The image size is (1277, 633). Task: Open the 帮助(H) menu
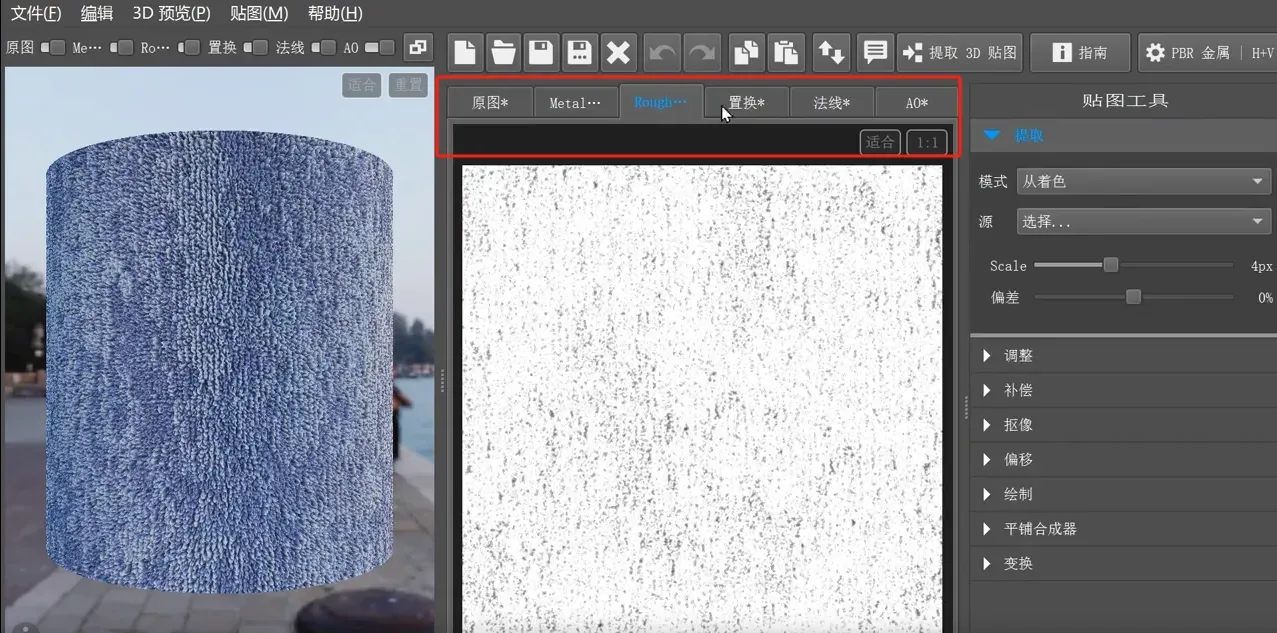tap(335, 14)
